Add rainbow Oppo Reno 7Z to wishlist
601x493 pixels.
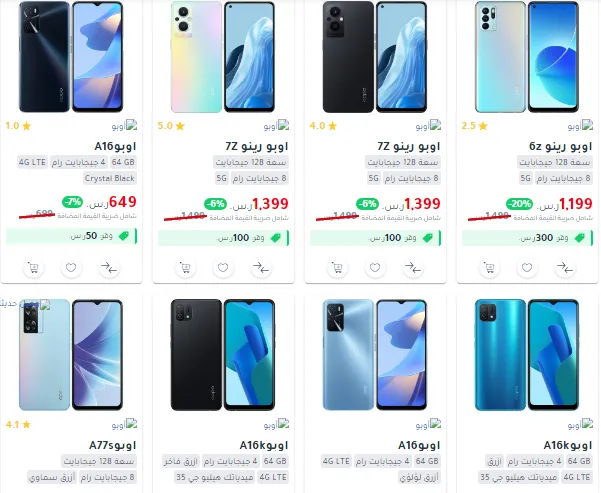[x=223, y=268]
